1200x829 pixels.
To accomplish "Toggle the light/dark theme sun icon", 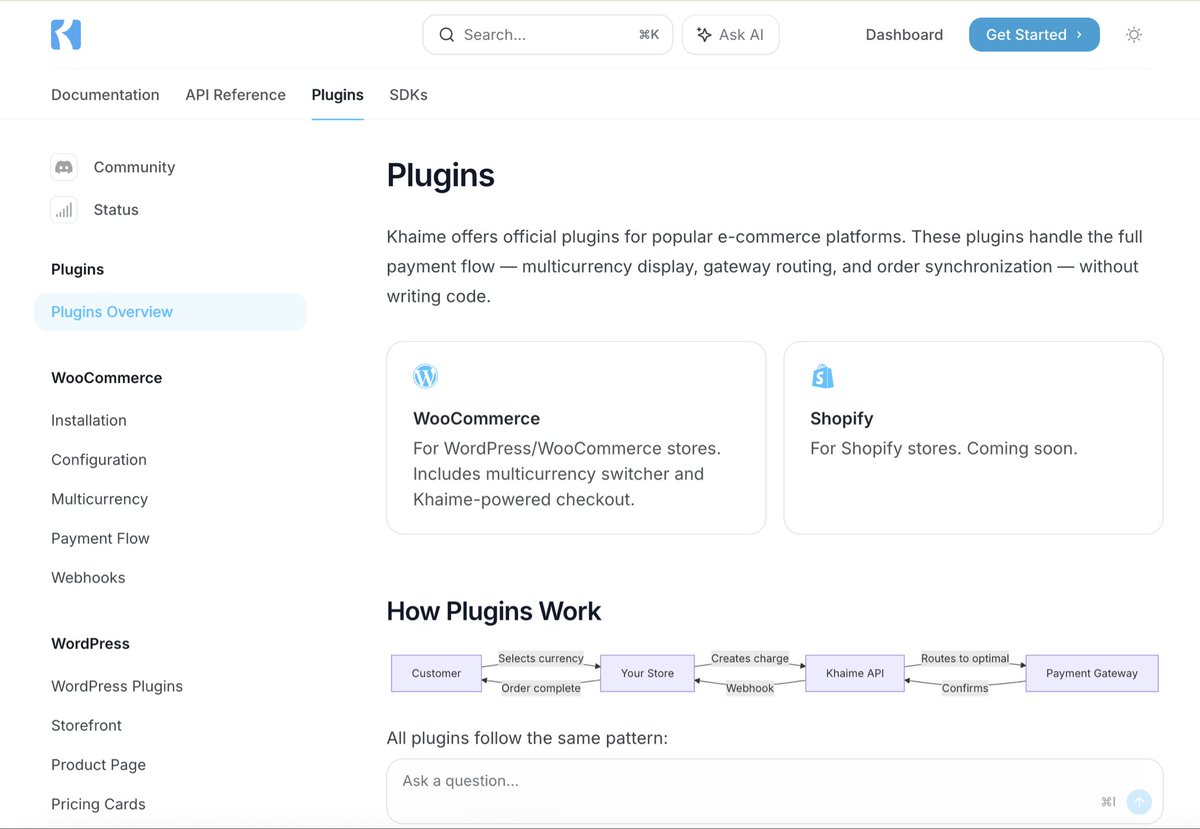I will click(x=1133, y=34).
